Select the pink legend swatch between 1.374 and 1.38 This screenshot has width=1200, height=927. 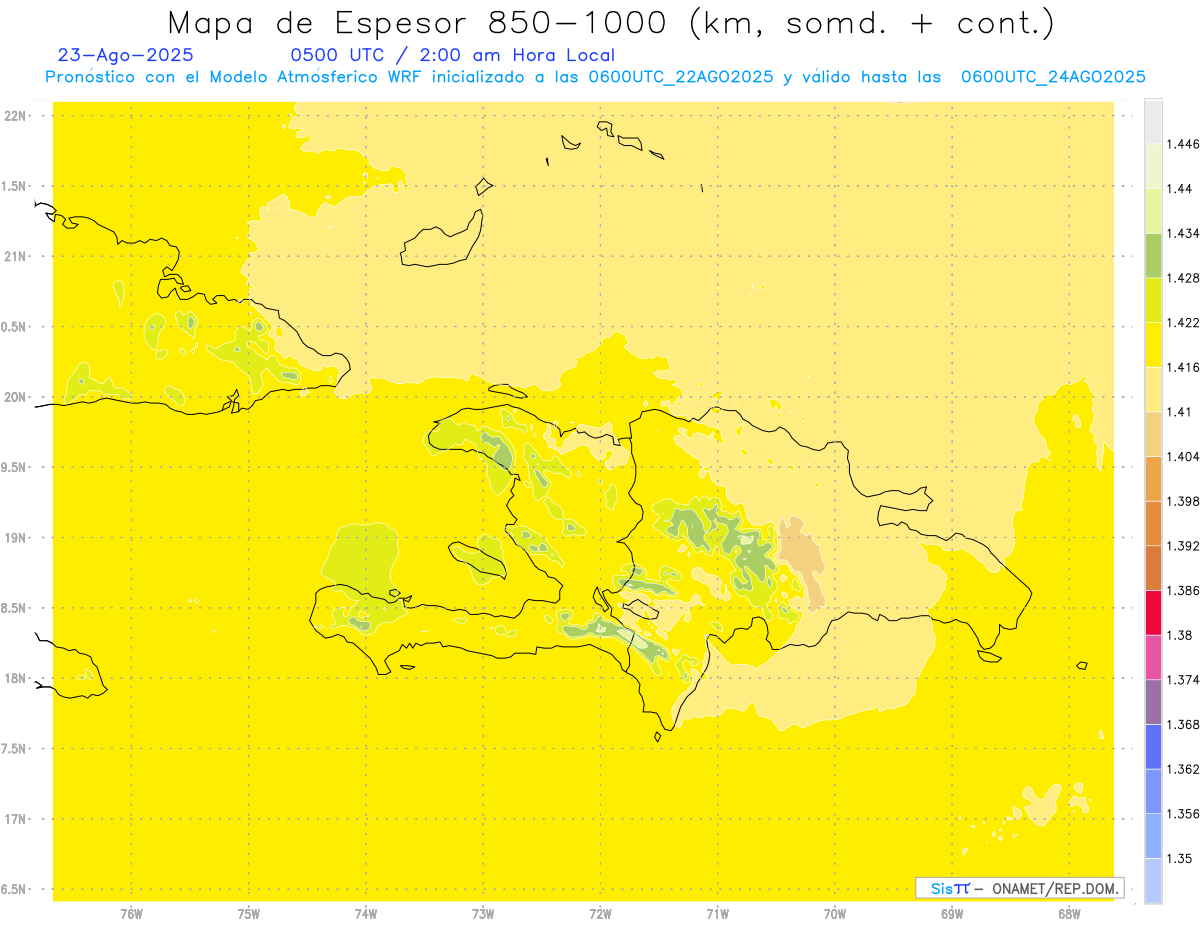pos(1153,657)
